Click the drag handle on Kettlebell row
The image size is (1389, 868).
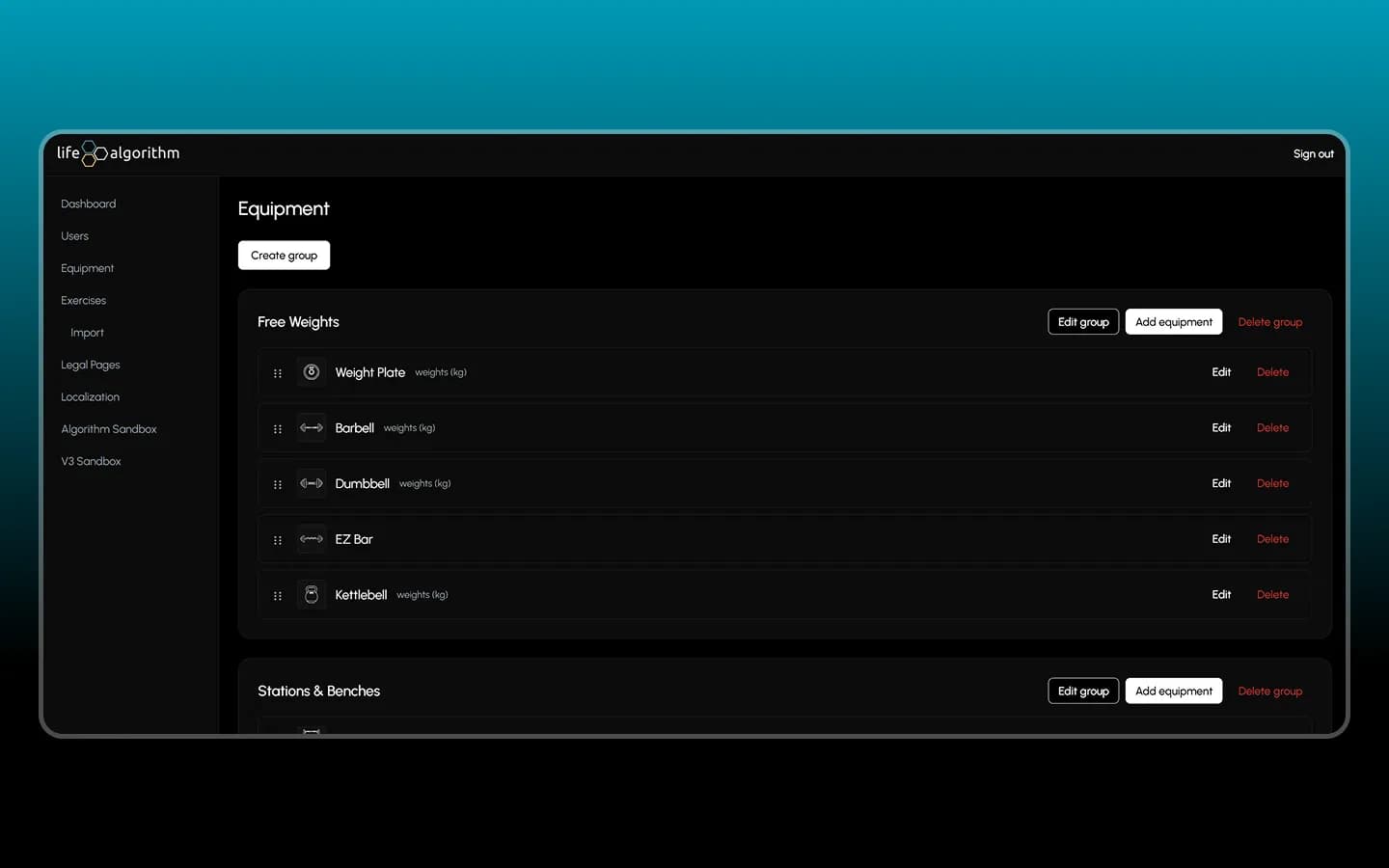point(278,596)
